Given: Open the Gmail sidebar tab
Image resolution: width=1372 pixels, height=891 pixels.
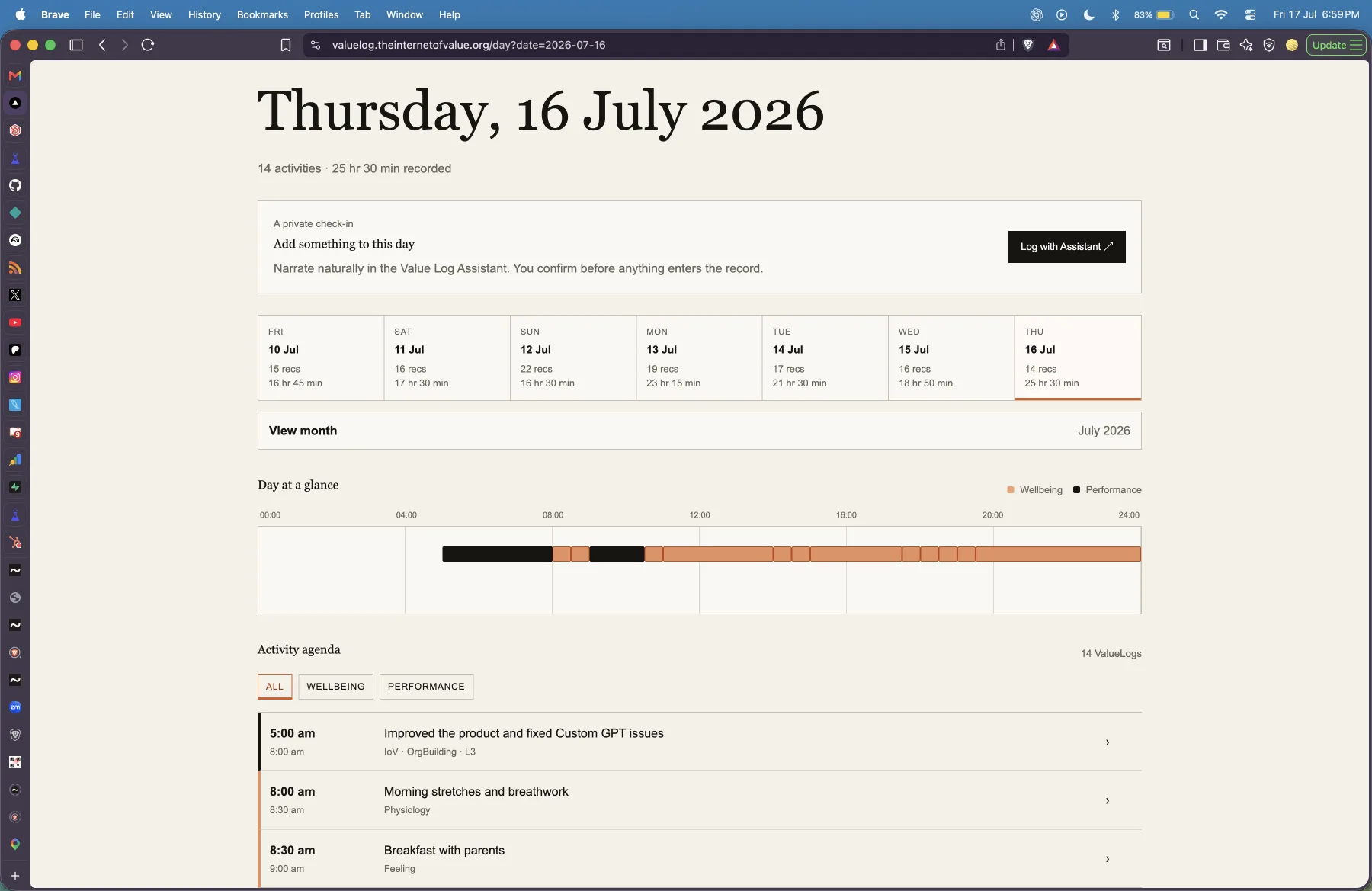Looking at the screenshot, I should (15, 75).
